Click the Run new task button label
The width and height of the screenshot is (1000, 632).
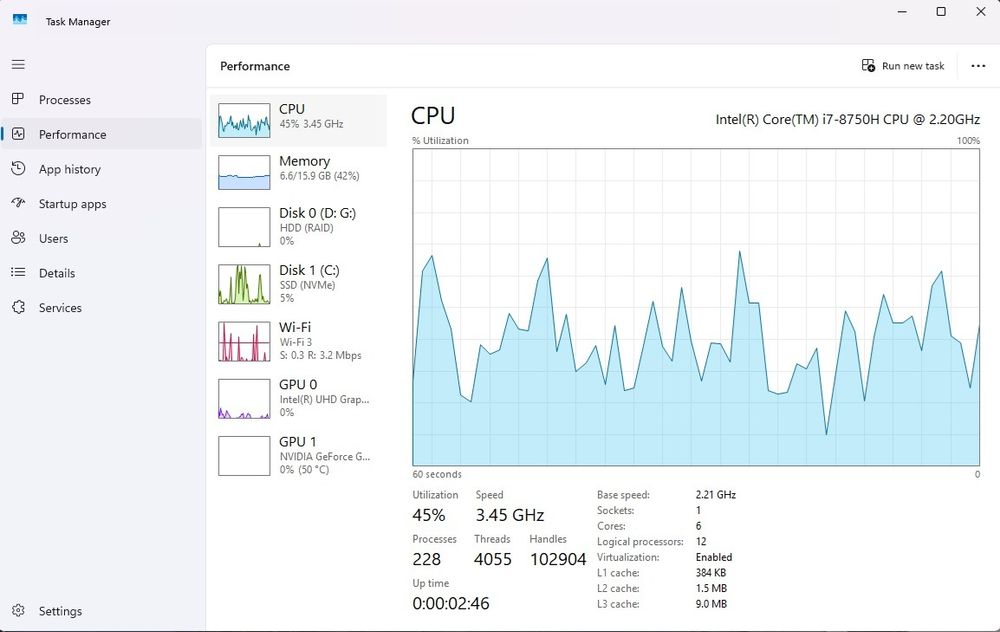(x=913, y=66)
